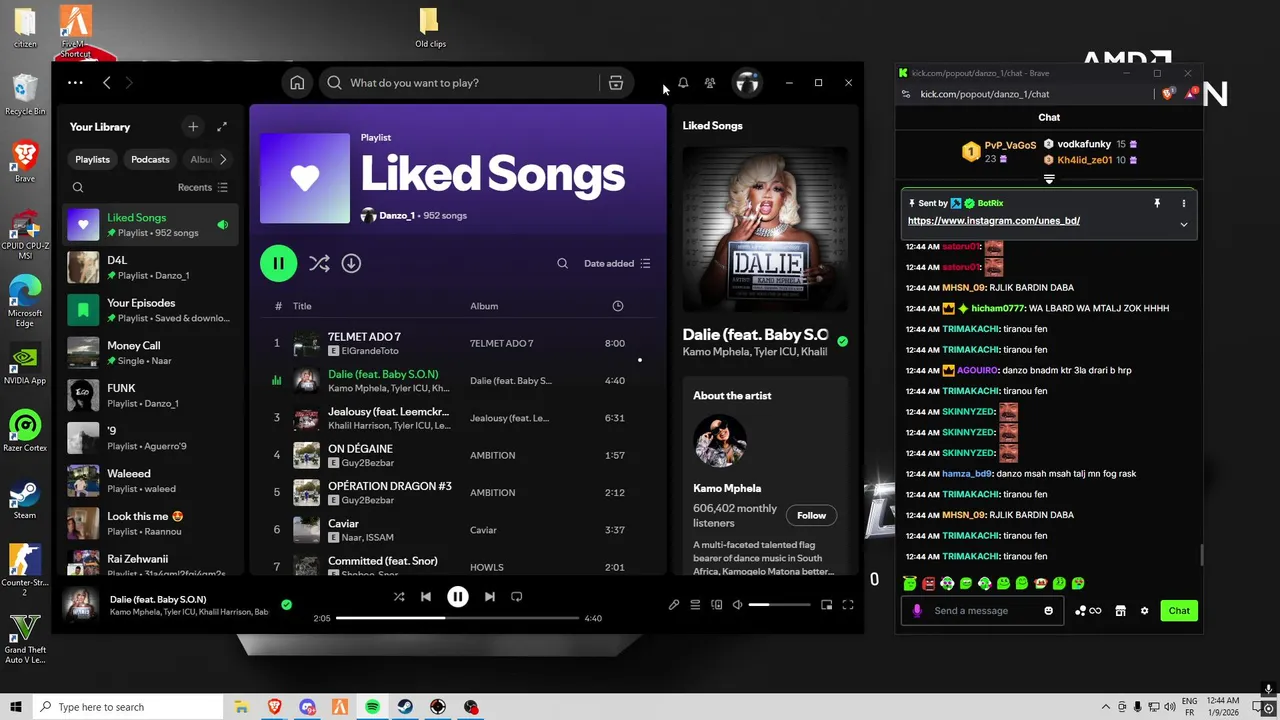The height and width of the screenshot is (720, 1280).
Task: Show more library filter chips arrow
Action: [x=223, y=159]
